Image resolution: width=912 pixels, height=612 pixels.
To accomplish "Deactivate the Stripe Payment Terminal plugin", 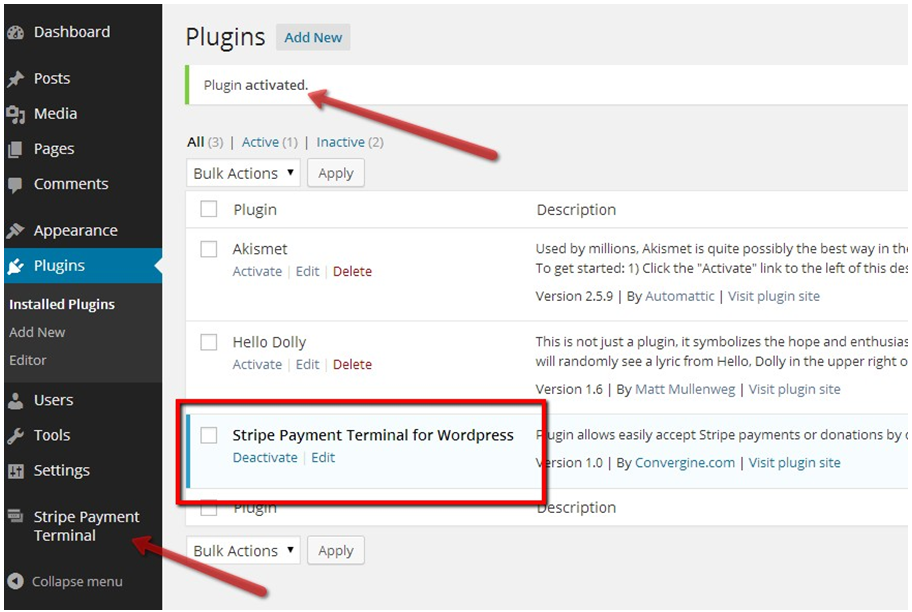I will click(265, 458).
